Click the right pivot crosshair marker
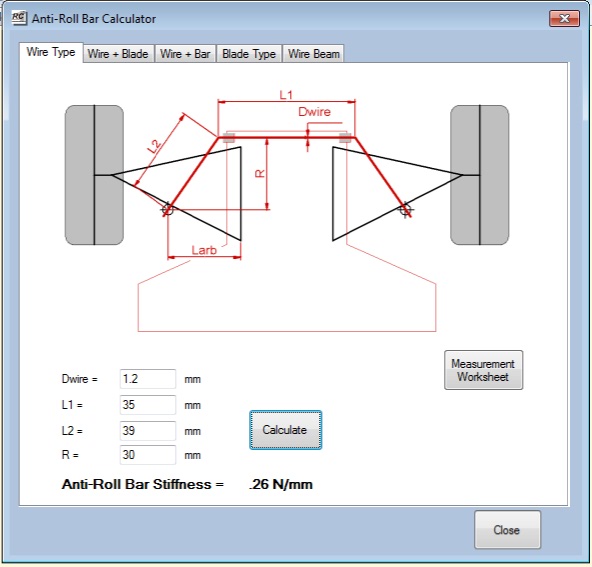The image size is (592, 567). pos(405,210)
